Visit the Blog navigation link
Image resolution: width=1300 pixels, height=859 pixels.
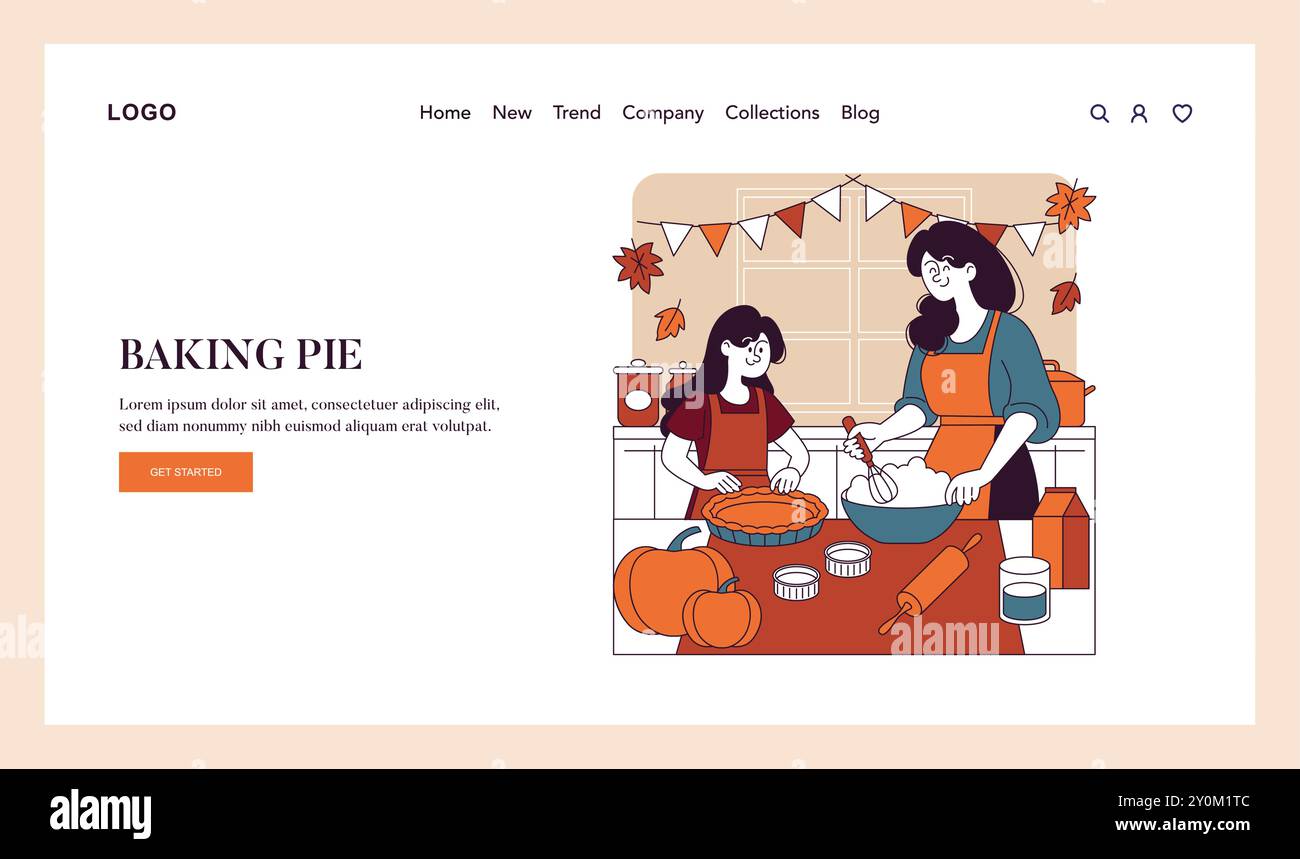tap(860, 113)
